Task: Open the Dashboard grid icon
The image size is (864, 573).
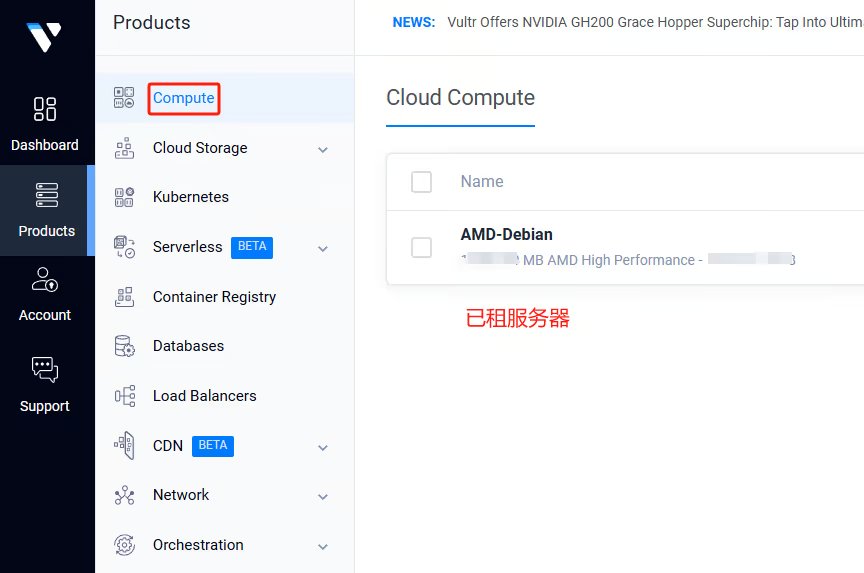Action: (45, 109)
